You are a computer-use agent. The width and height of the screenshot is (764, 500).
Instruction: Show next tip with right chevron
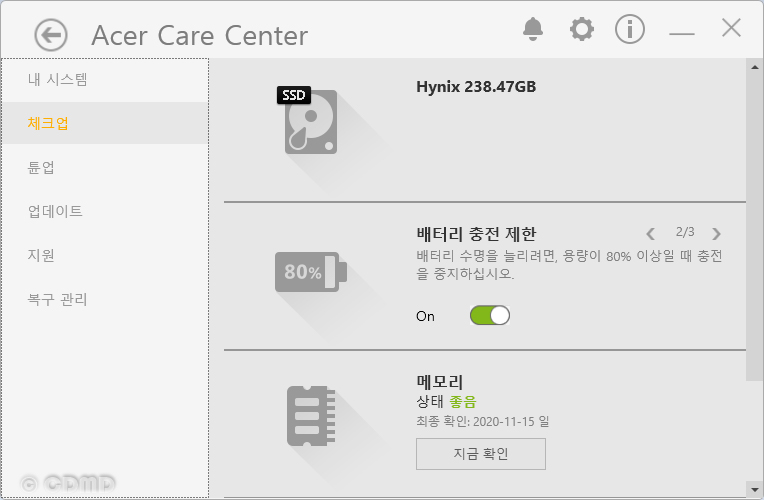point(716,234)
